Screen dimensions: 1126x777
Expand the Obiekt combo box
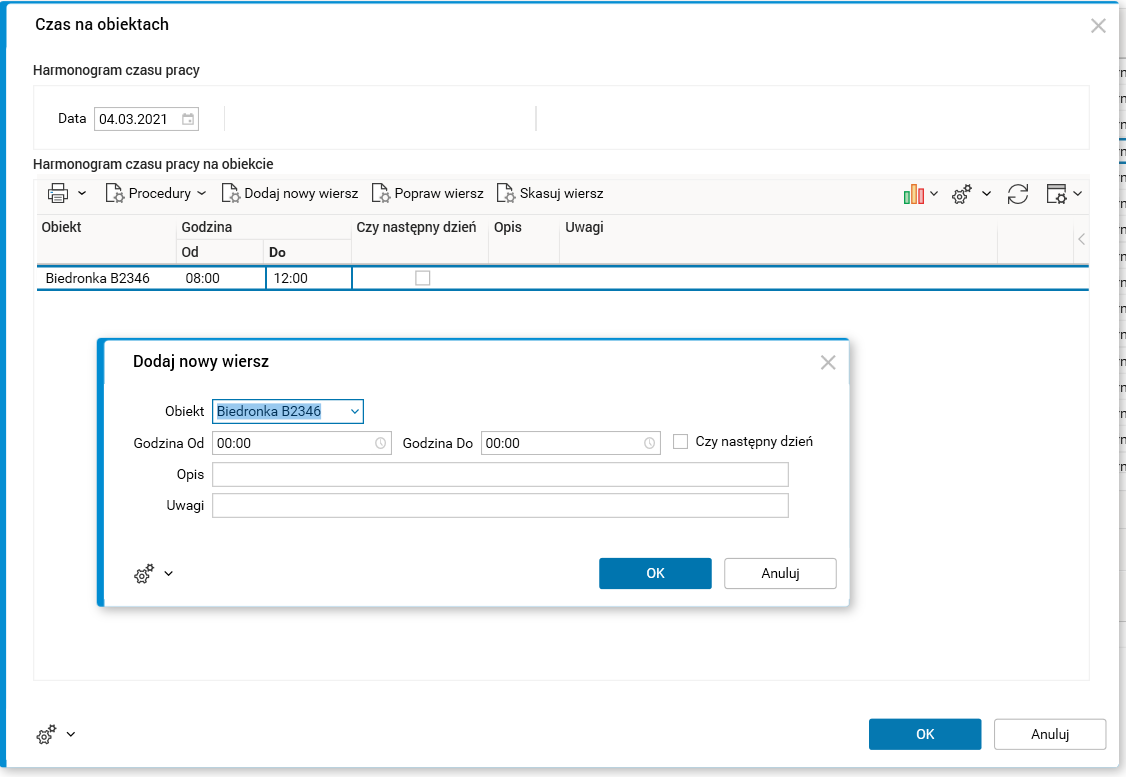pyautogui.click(x=354, y=411)
